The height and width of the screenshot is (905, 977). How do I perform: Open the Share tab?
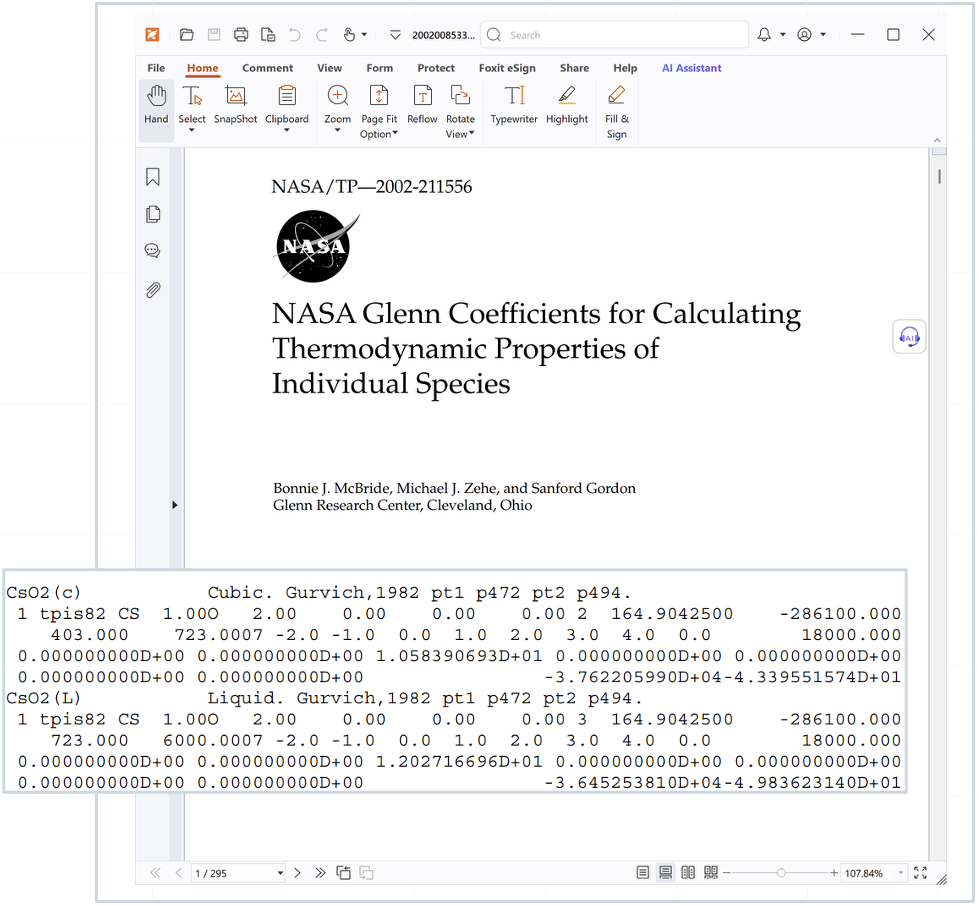tap(574, 68)
